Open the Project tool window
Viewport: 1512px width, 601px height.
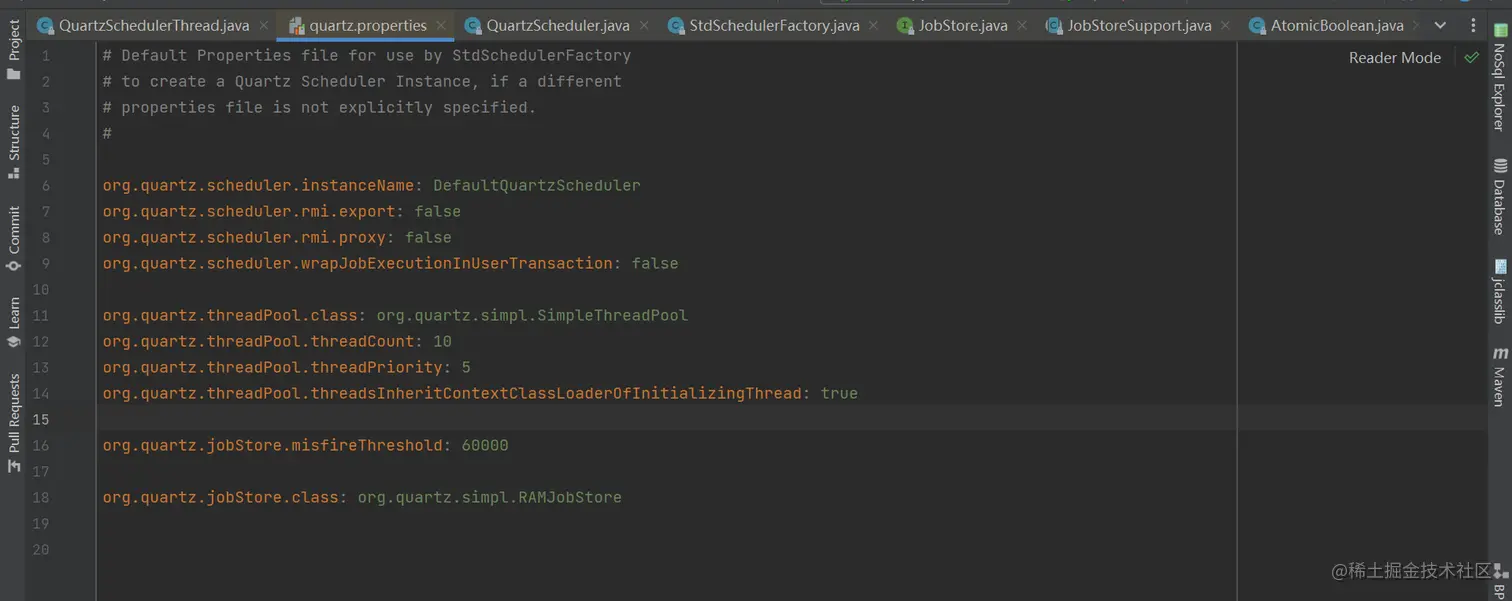13,49
